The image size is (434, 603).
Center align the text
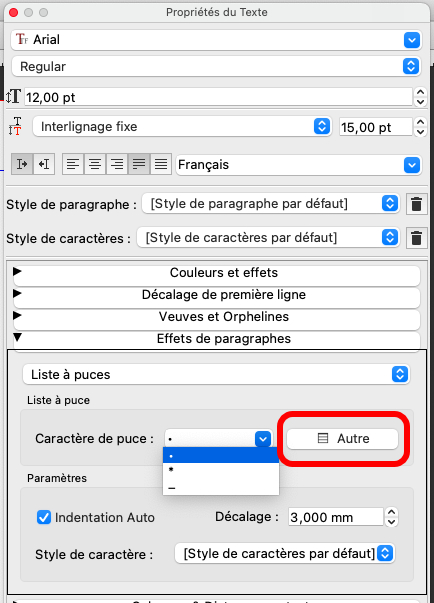(95, 164)
